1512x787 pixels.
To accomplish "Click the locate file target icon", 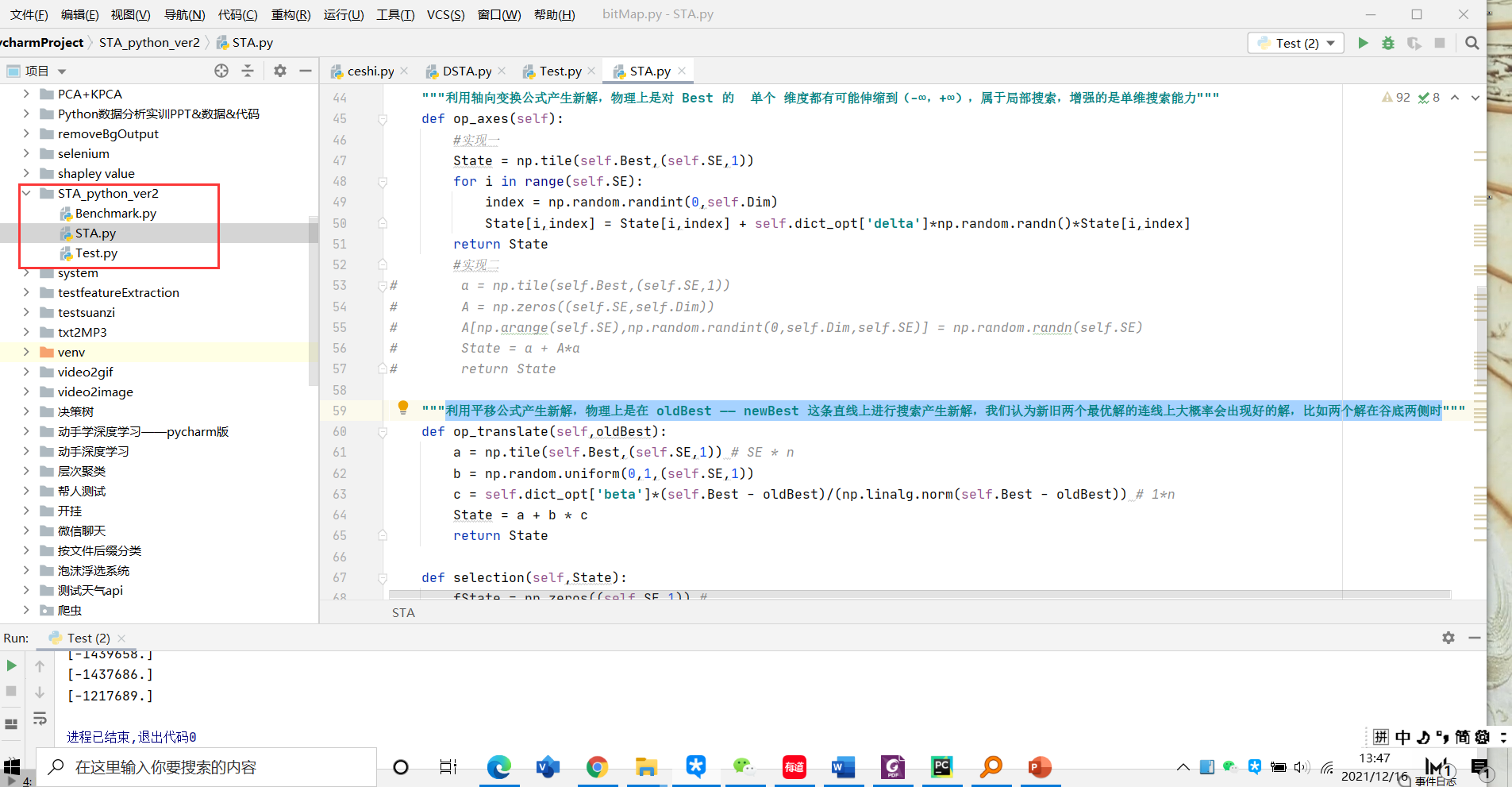I will pyautogui.click(x=221, y=71).
